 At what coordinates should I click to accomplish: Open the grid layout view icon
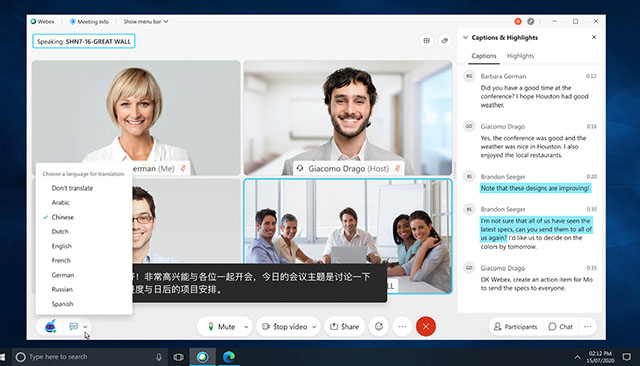(427, 40)
